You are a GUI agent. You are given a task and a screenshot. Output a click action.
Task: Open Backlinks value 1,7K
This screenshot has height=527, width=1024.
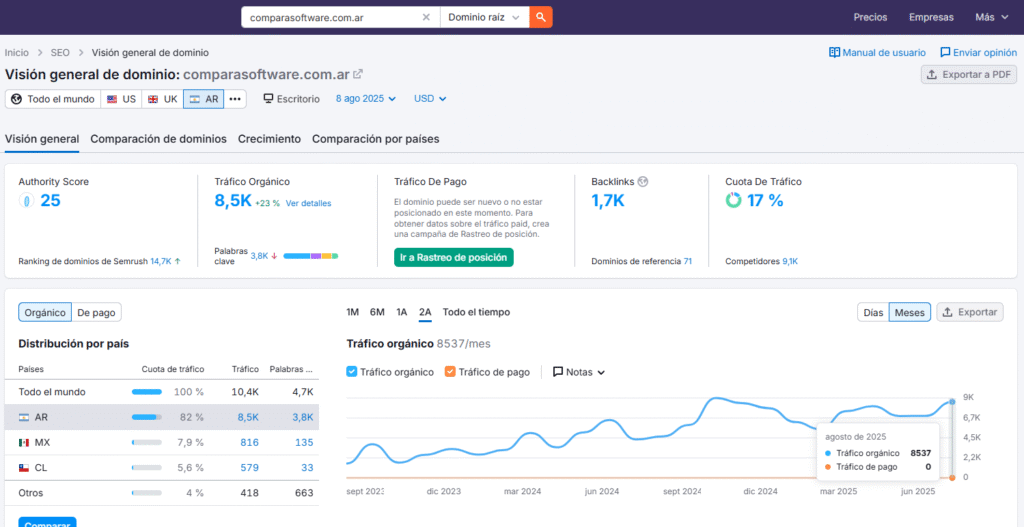click(608, 201)
